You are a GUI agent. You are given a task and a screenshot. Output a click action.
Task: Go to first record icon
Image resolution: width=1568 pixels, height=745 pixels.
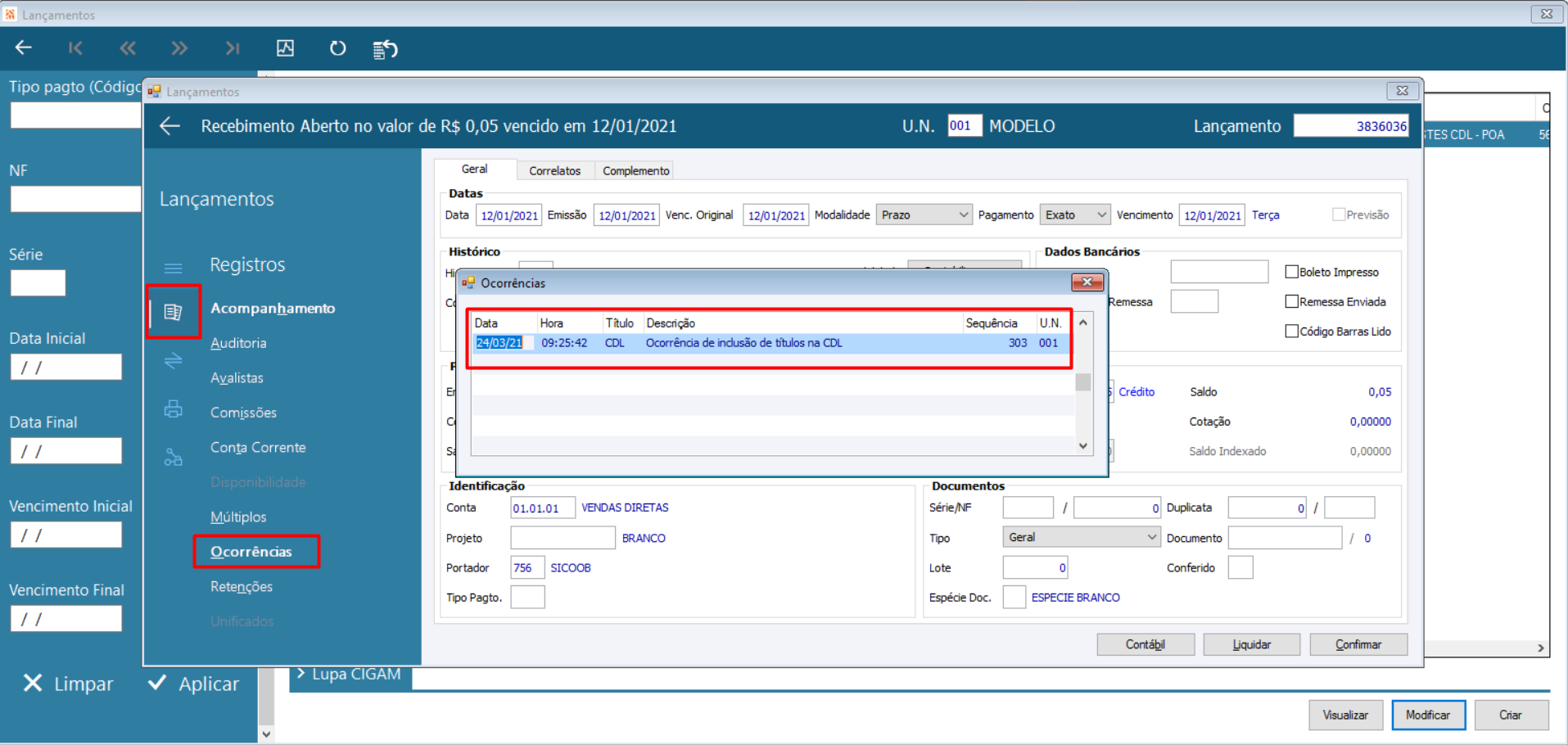(x=75, y=48)
